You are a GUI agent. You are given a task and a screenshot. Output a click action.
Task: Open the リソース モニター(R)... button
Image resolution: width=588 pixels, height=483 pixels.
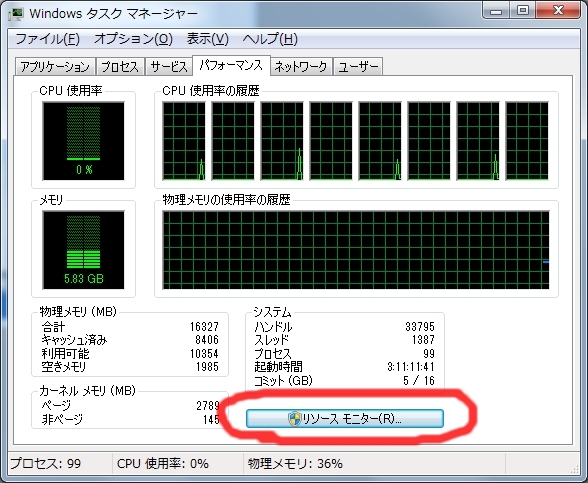[345, 418]
